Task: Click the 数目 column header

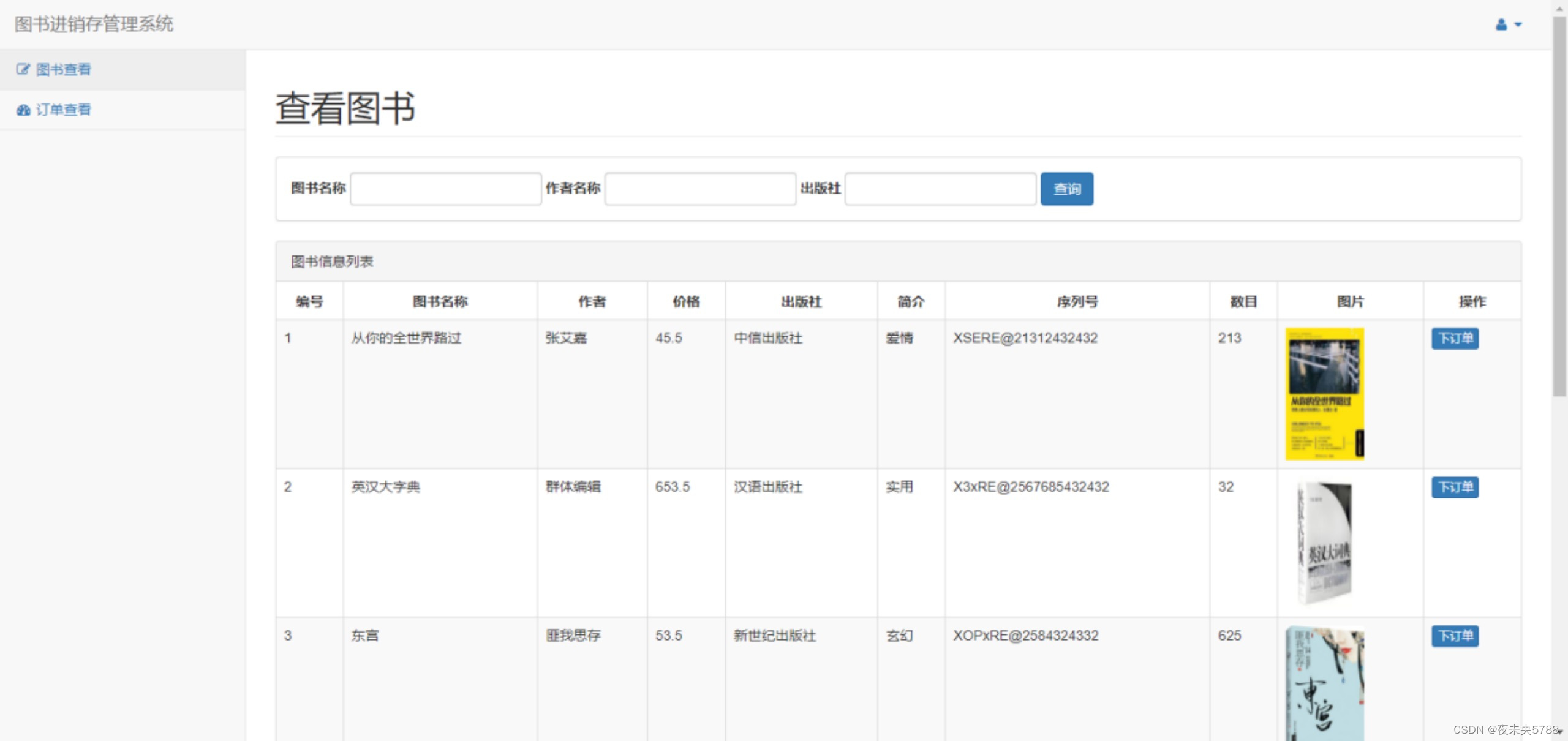Action: (1243, 301)
